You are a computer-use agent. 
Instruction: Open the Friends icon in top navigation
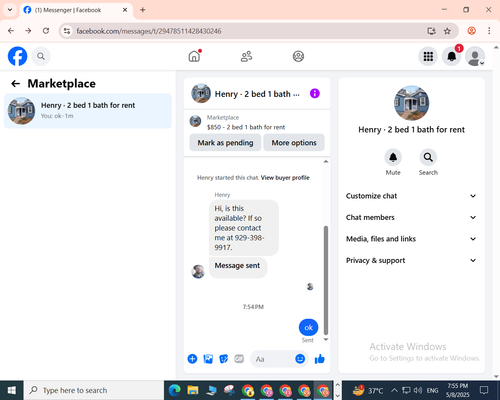pyautogui.click(x=246, y=56)
